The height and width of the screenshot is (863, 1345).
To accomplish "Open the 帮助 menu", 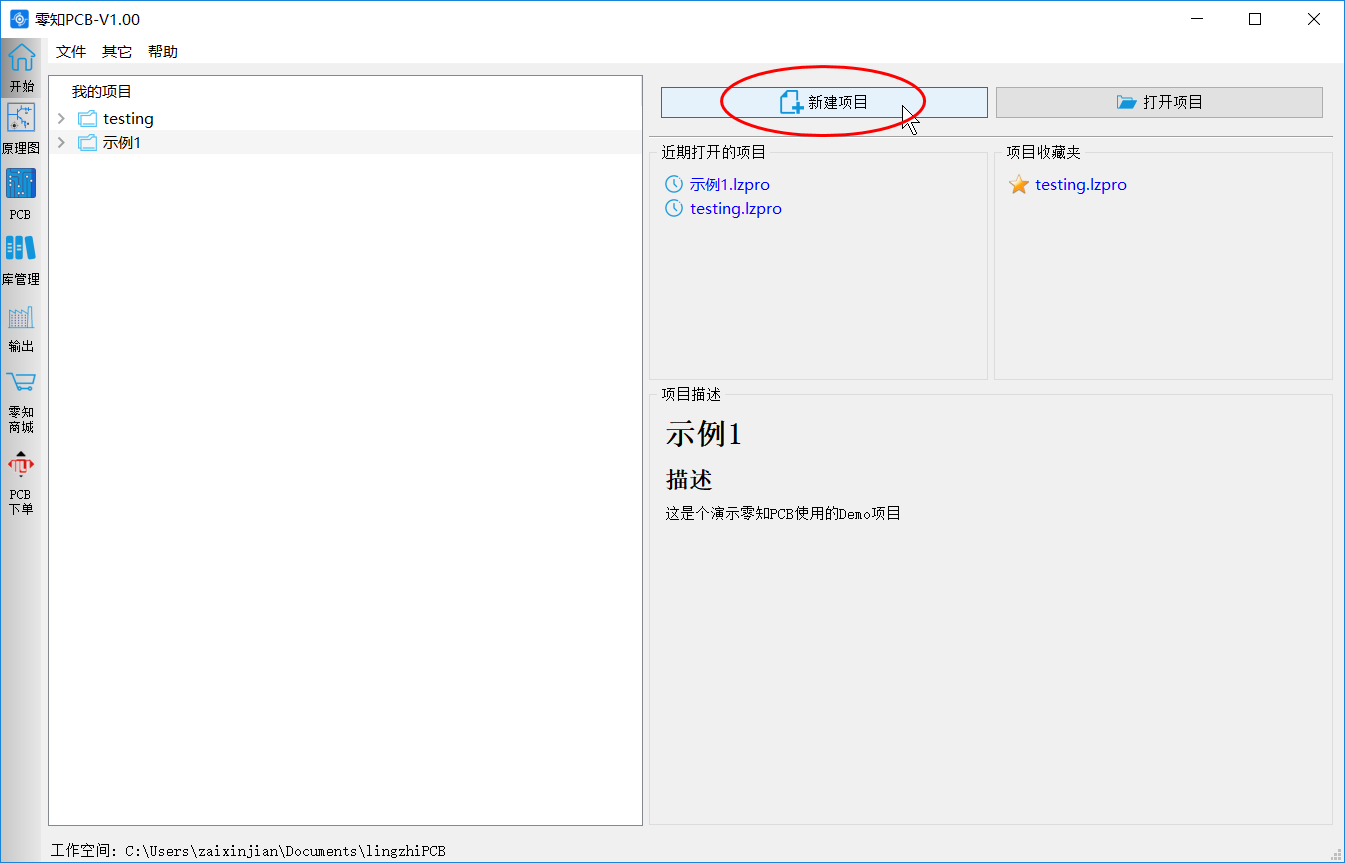I will tap(163, 52).
